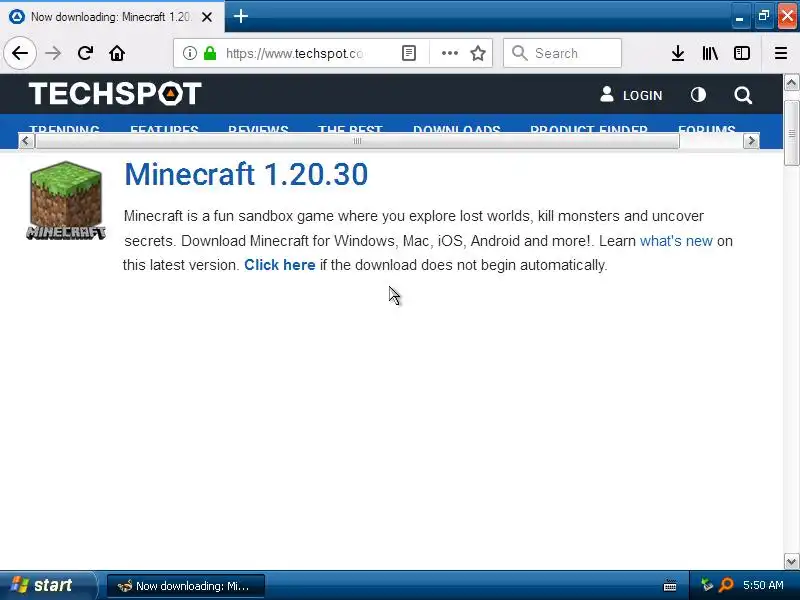Open the FEATURES nav item

(x=164, y=129)
